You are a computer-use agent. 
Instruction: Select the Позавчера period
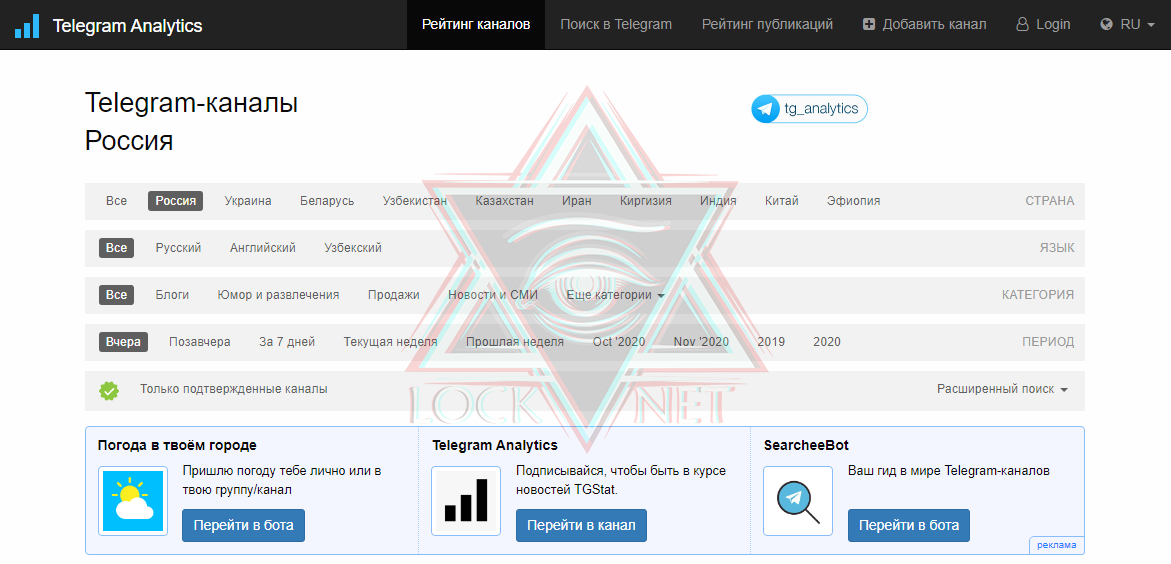(199, 342)
